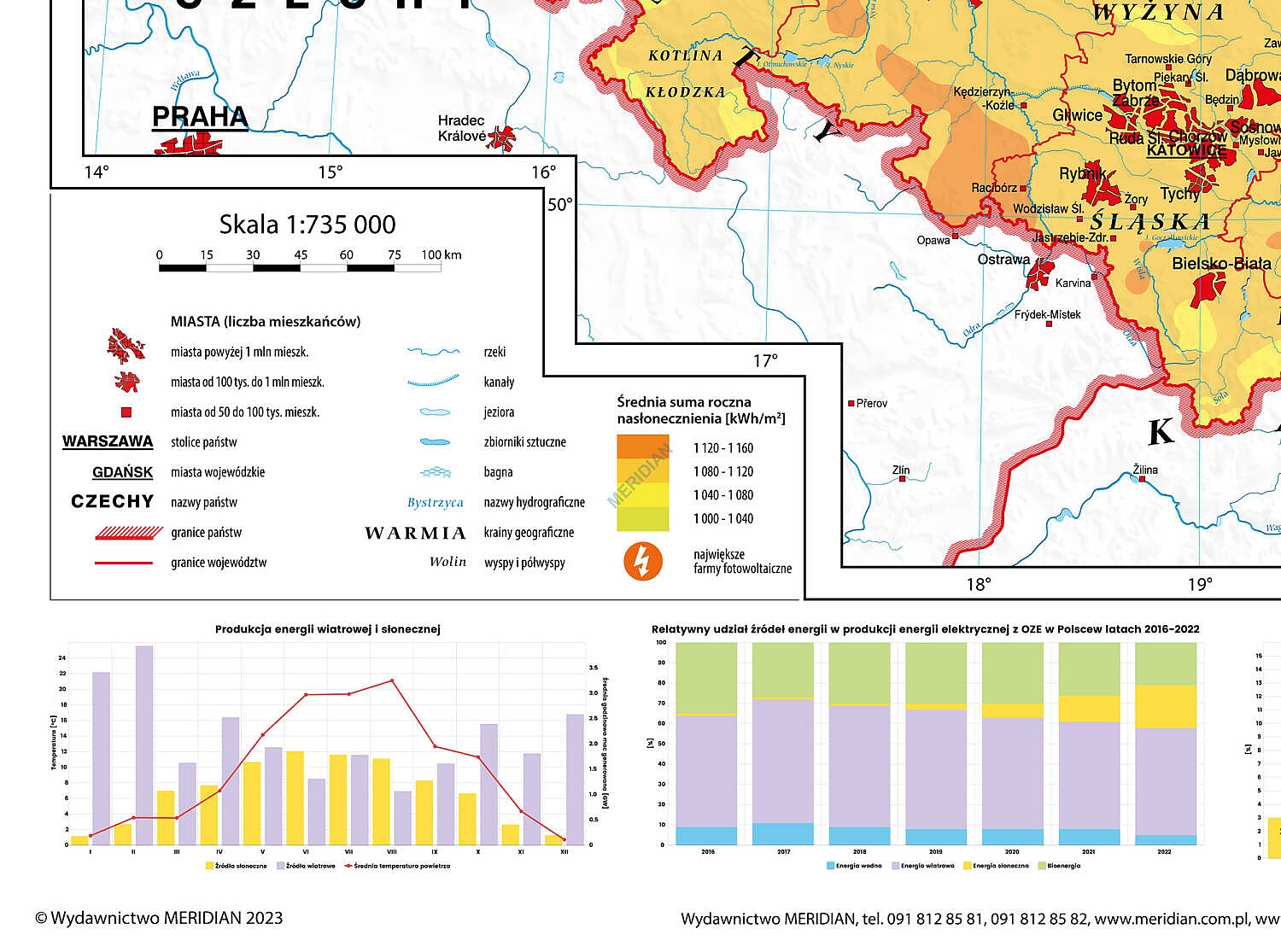This screenshot has height=952, width=1281.
Task: Click the scale bar under 'Skala 1:735 000'
Action: (300, 268)
